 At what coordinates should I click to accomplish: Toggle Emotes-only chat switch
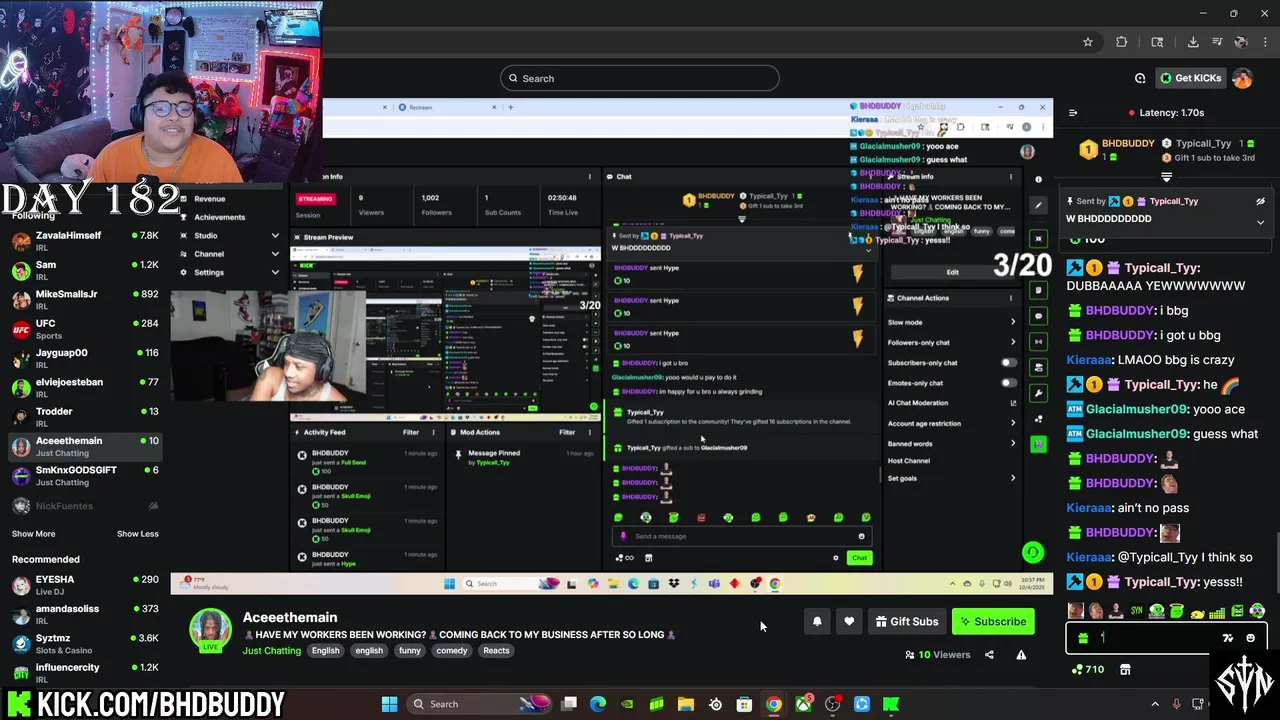1008,383
